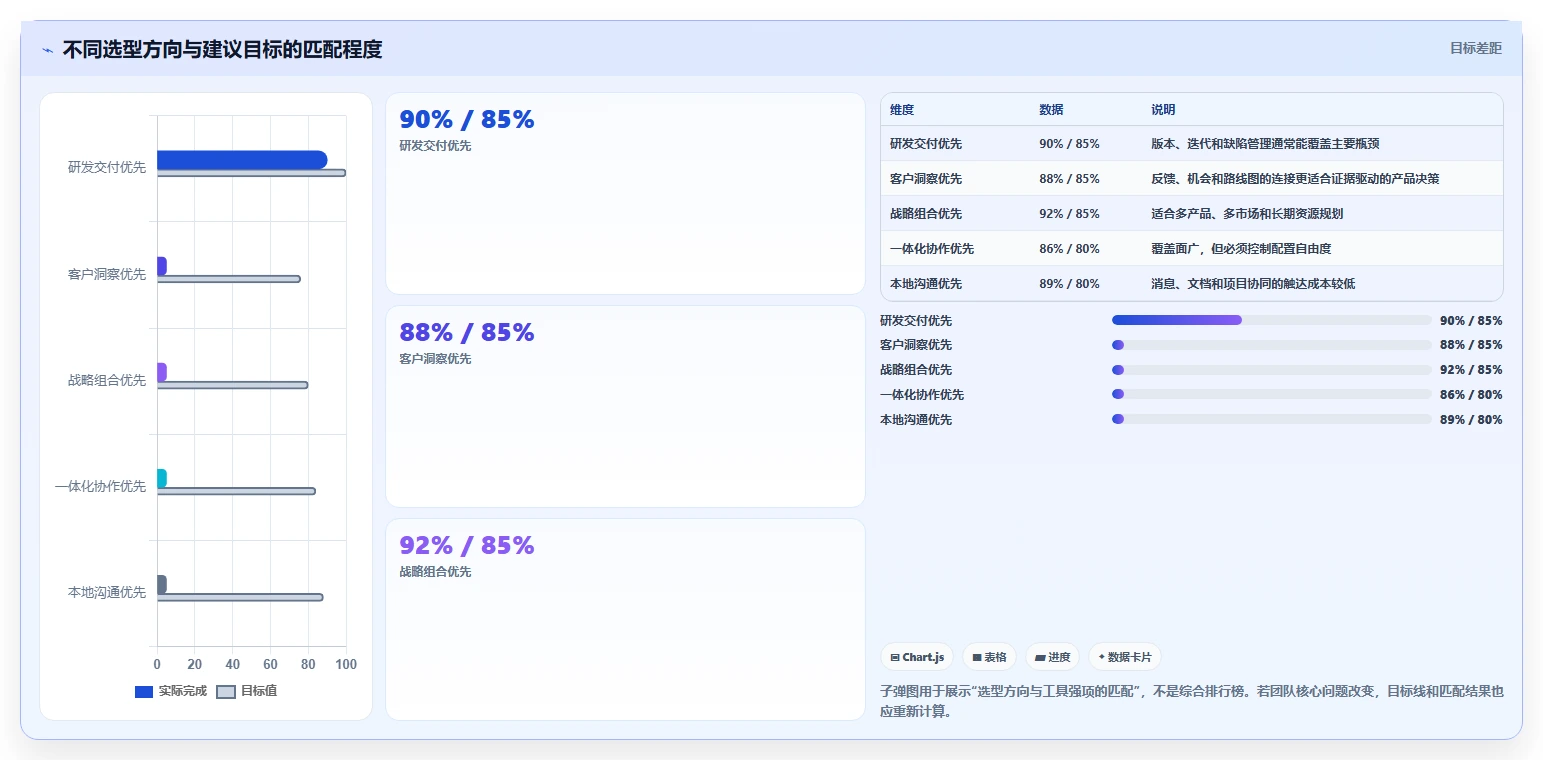Screen dimensions: 1543x760
Task: Click the gray target bar for 战略组合优先
Action: tap(232, 385)
